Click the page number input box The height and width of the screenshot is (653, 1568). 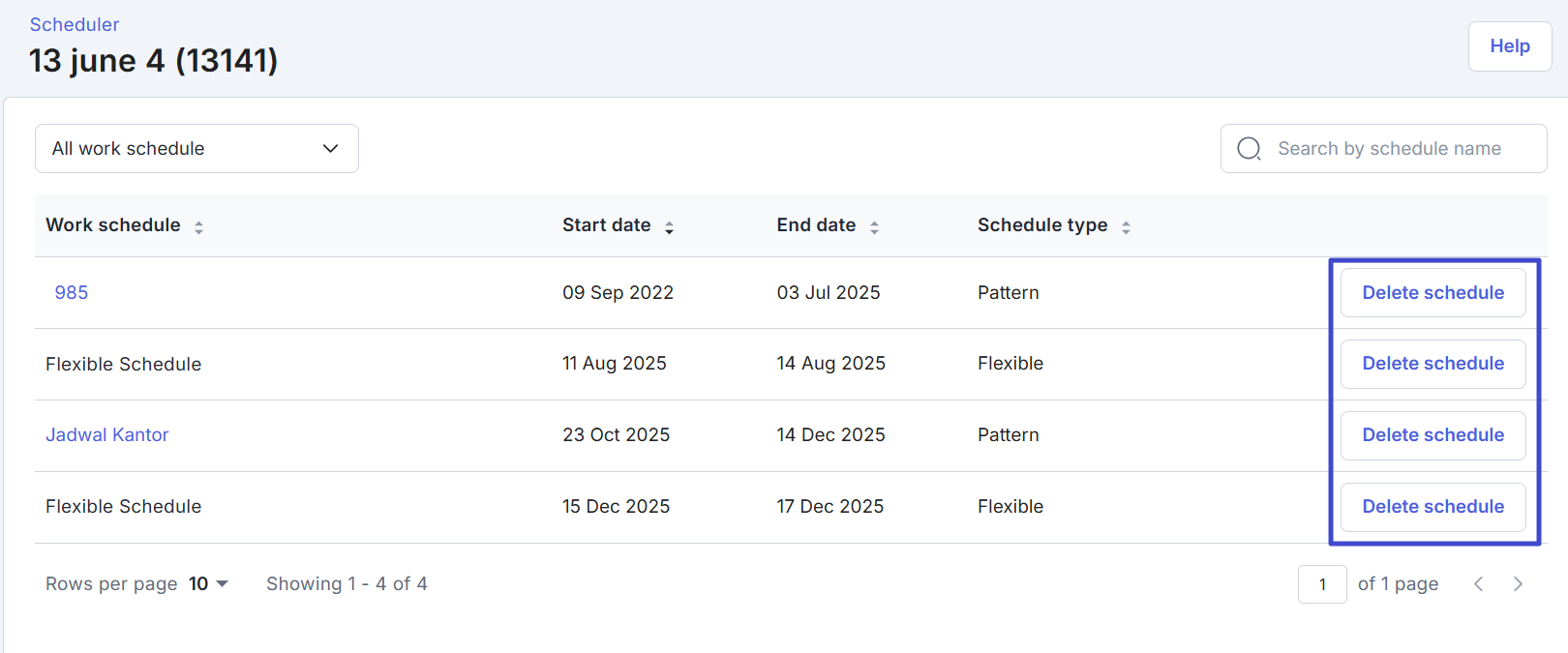click(1321, 584)
